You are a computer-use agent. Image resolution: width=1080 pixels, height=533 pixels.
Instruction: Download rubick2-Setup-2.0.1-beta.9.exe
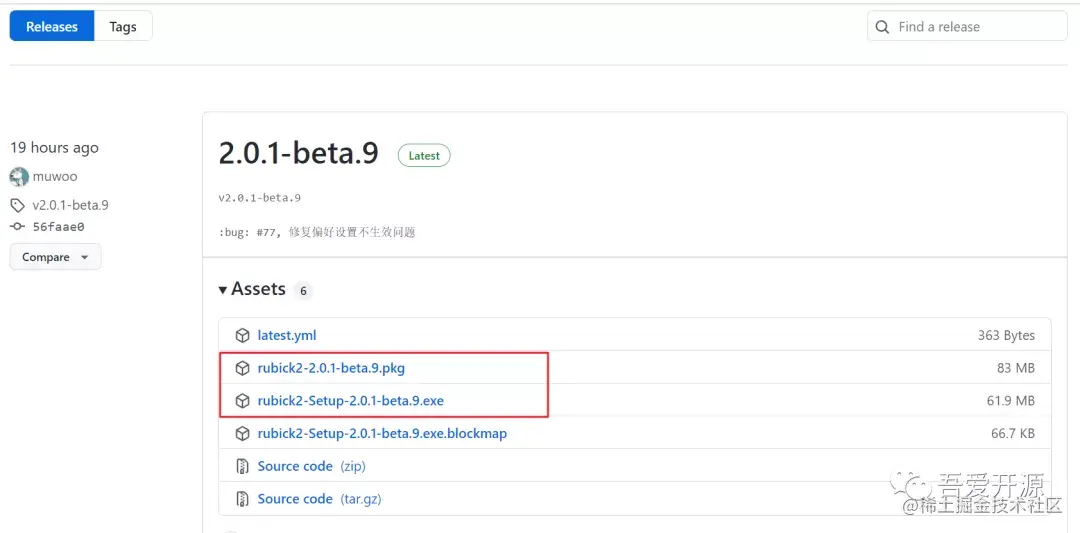(x=351, y=401)
